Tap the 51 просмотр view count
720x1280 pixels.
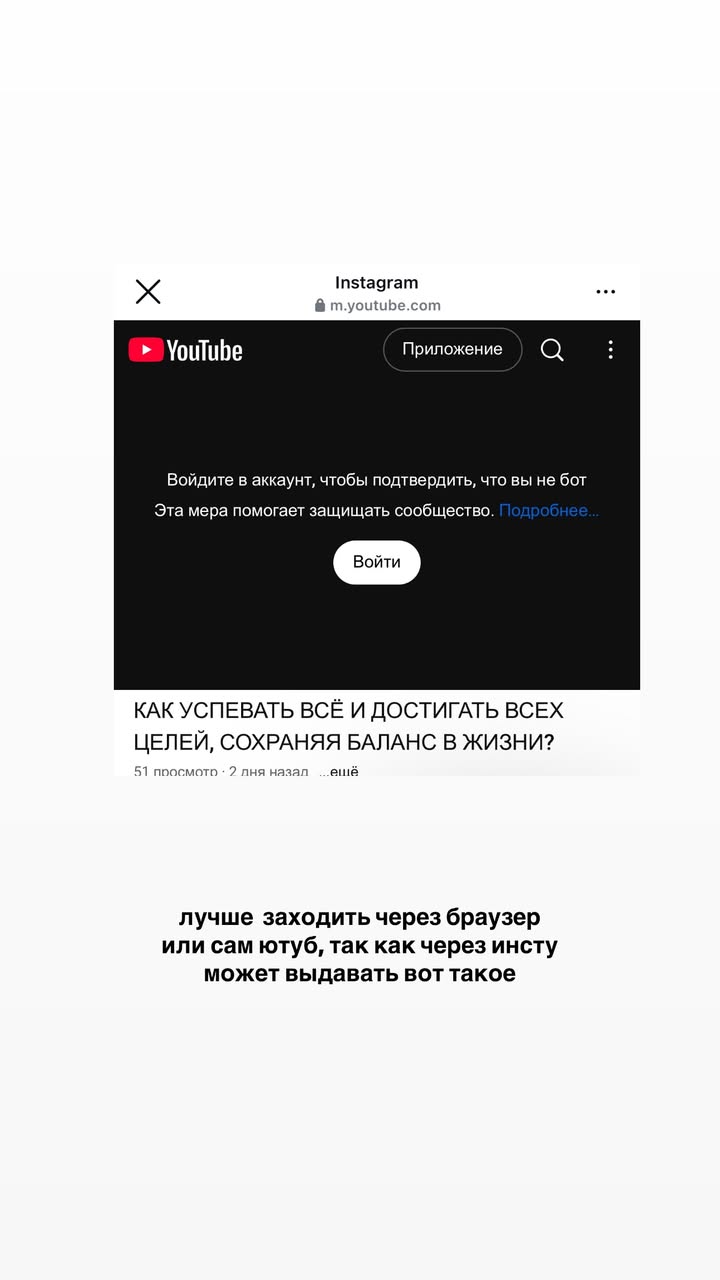(176, 771)
